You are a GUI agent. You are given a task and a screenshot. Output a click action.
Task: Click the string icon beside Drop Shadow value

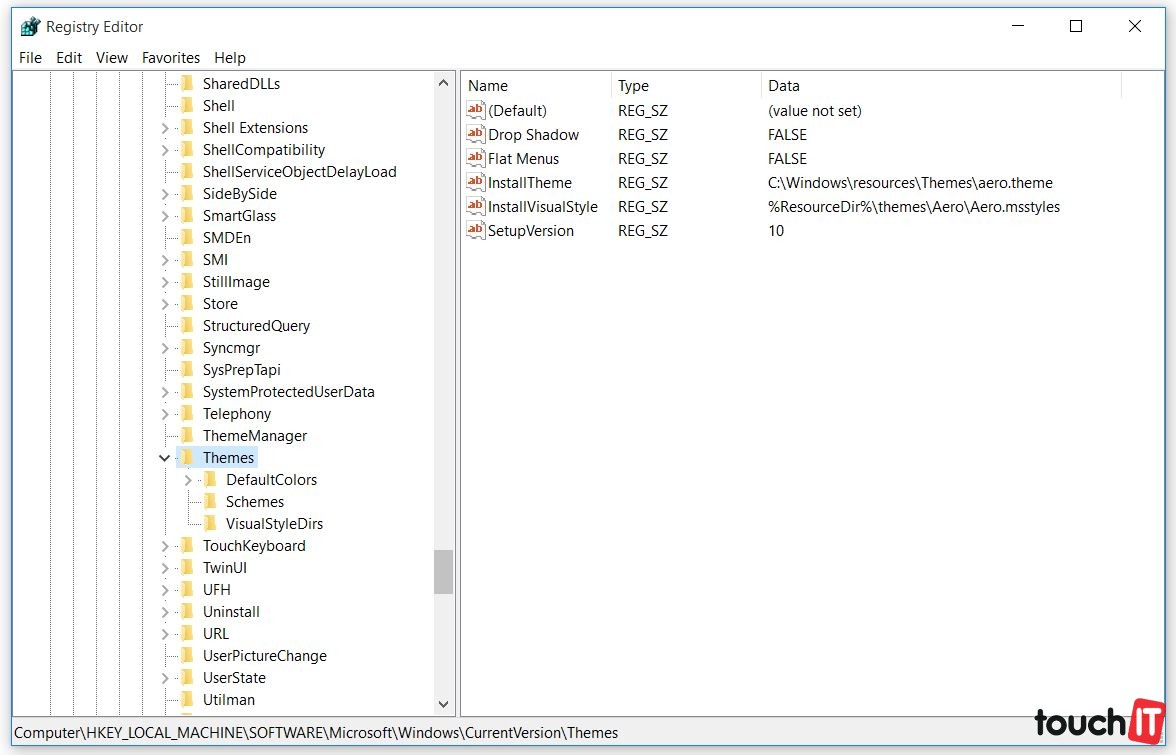point(476,135)
